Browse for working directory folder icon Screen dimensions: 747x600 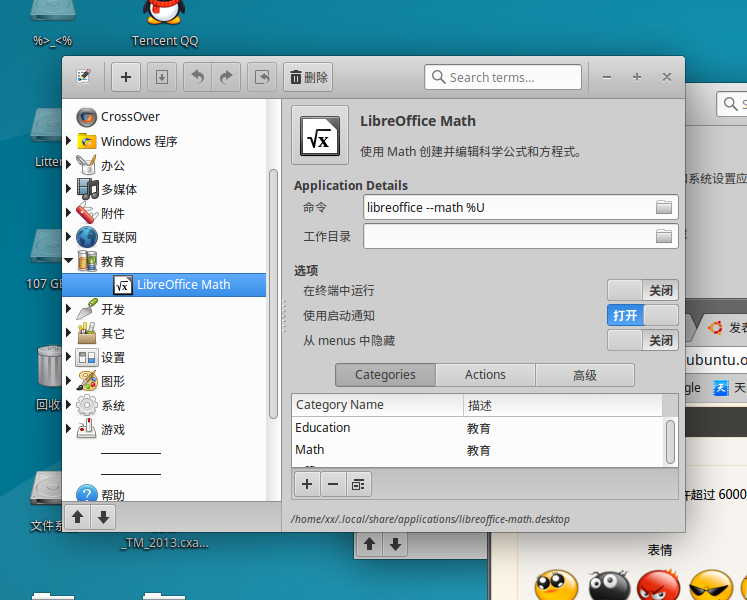point(664,236)
